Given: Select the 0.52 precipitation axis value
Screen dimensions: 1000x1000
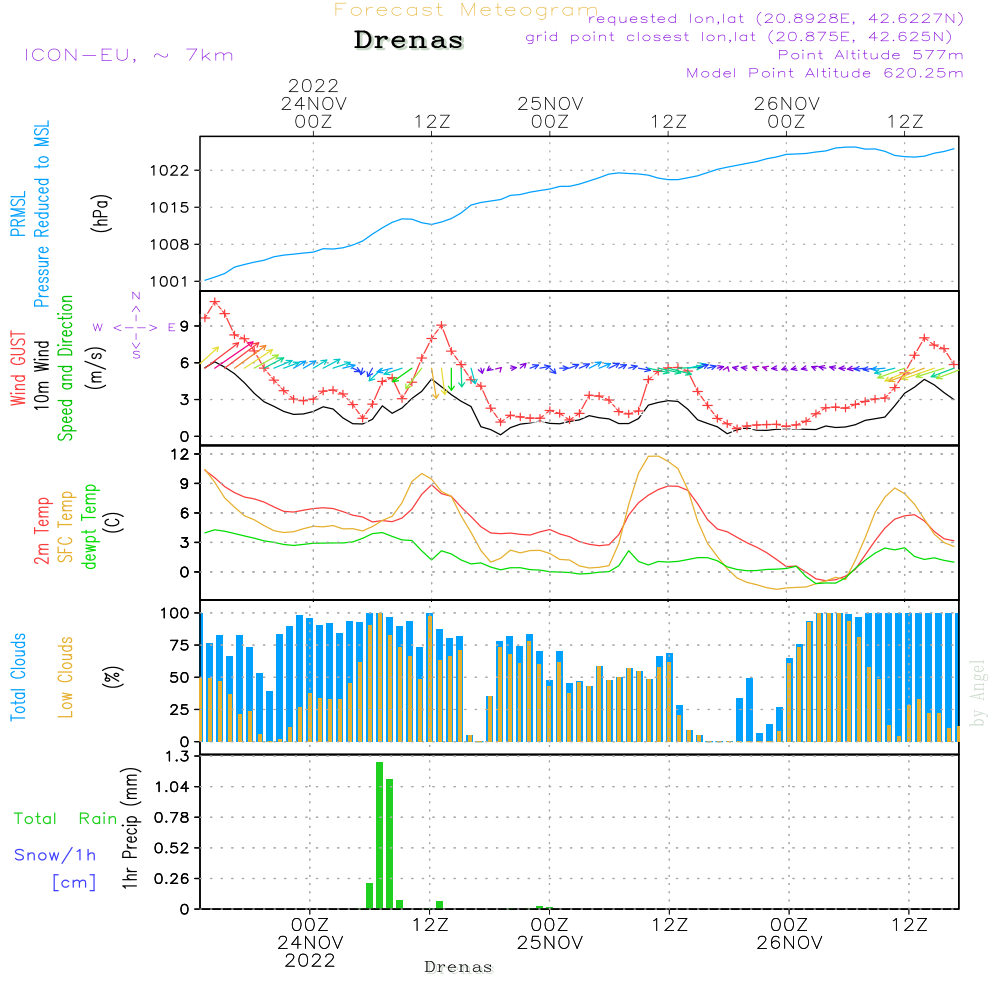Looking at the screenshot, I should coord(172,848).
